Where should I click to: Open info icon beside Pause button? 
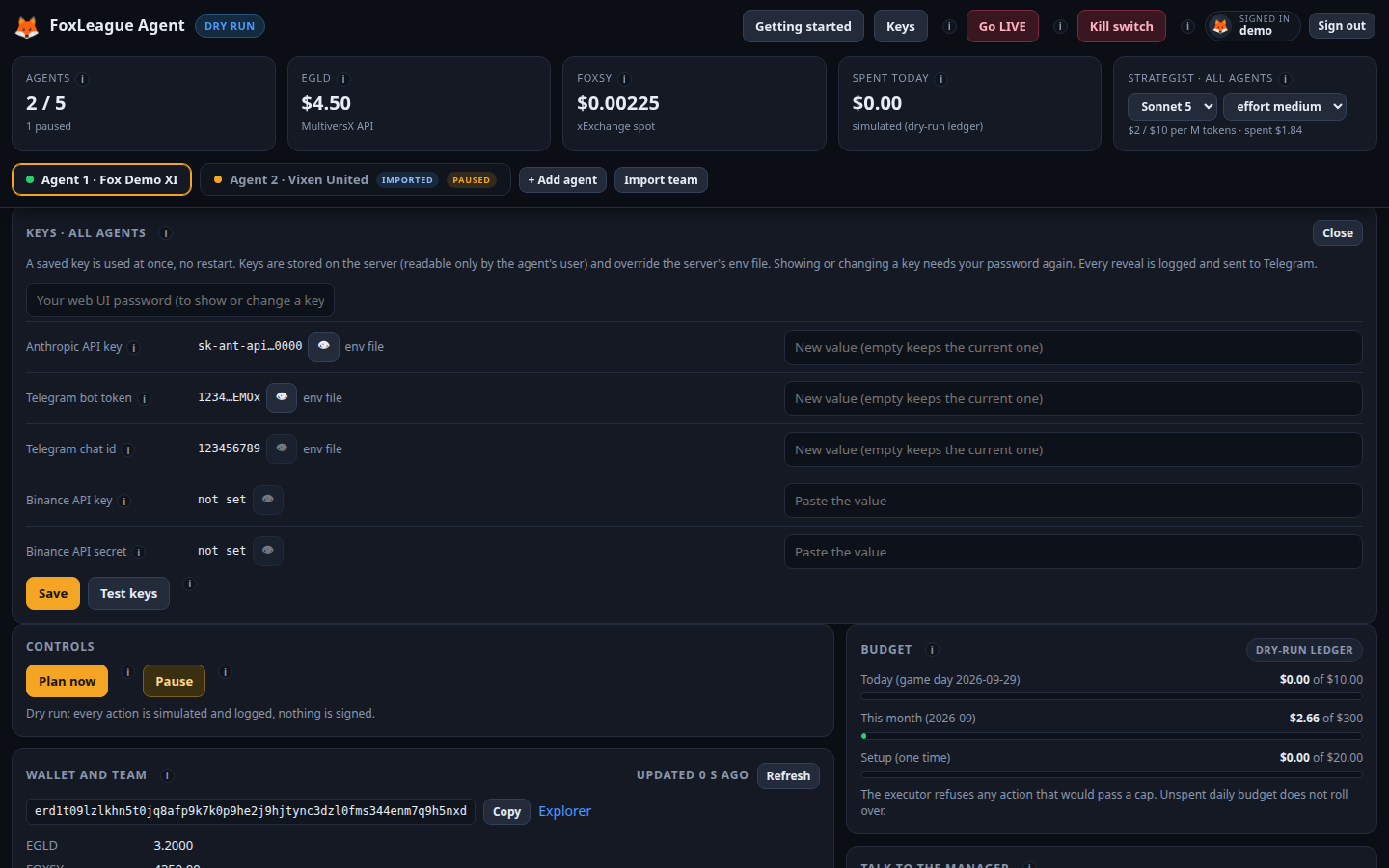click(x=225, y=672)
